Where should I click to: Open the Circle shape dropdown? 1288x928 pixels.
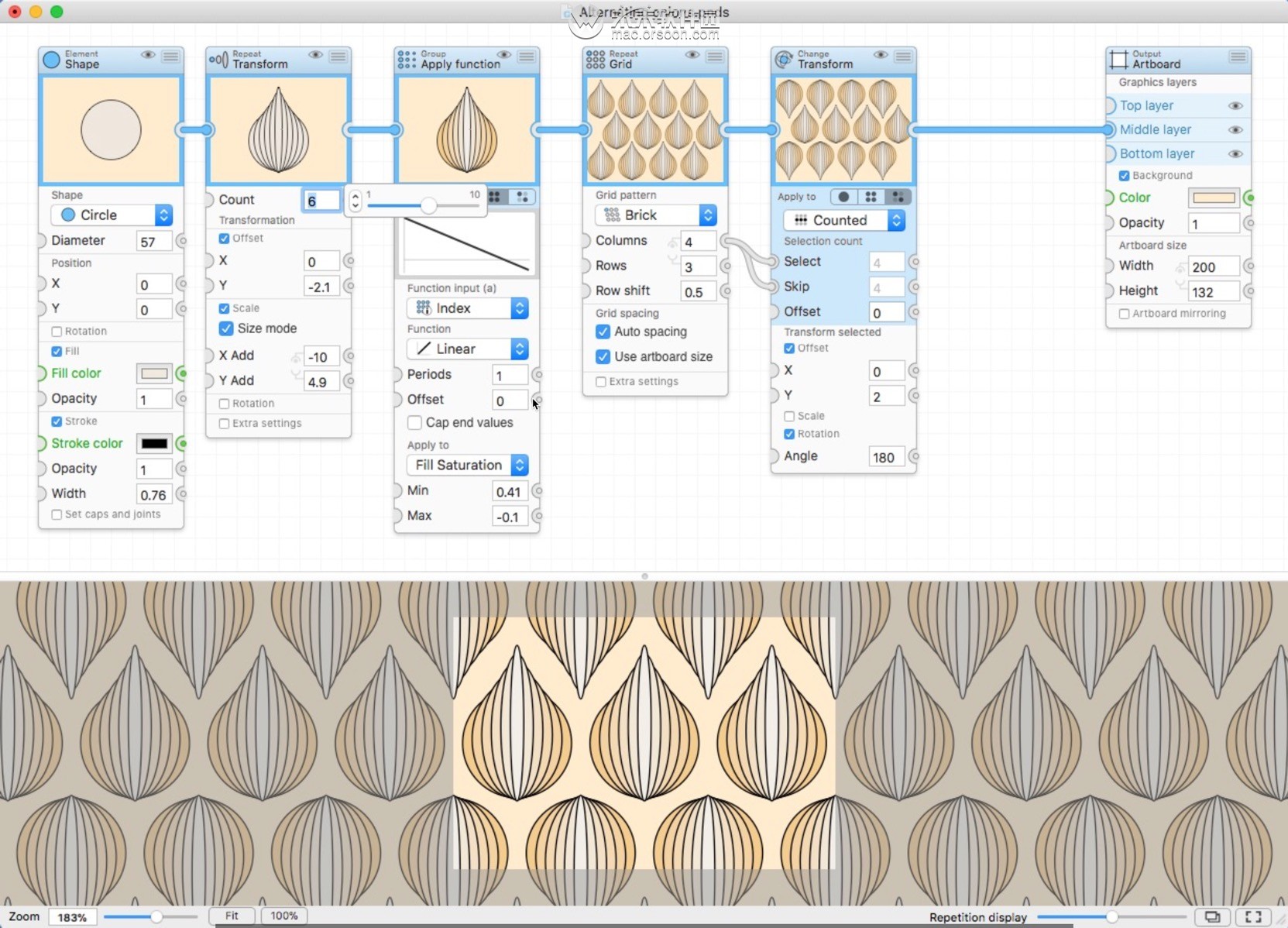pos(112,215)
